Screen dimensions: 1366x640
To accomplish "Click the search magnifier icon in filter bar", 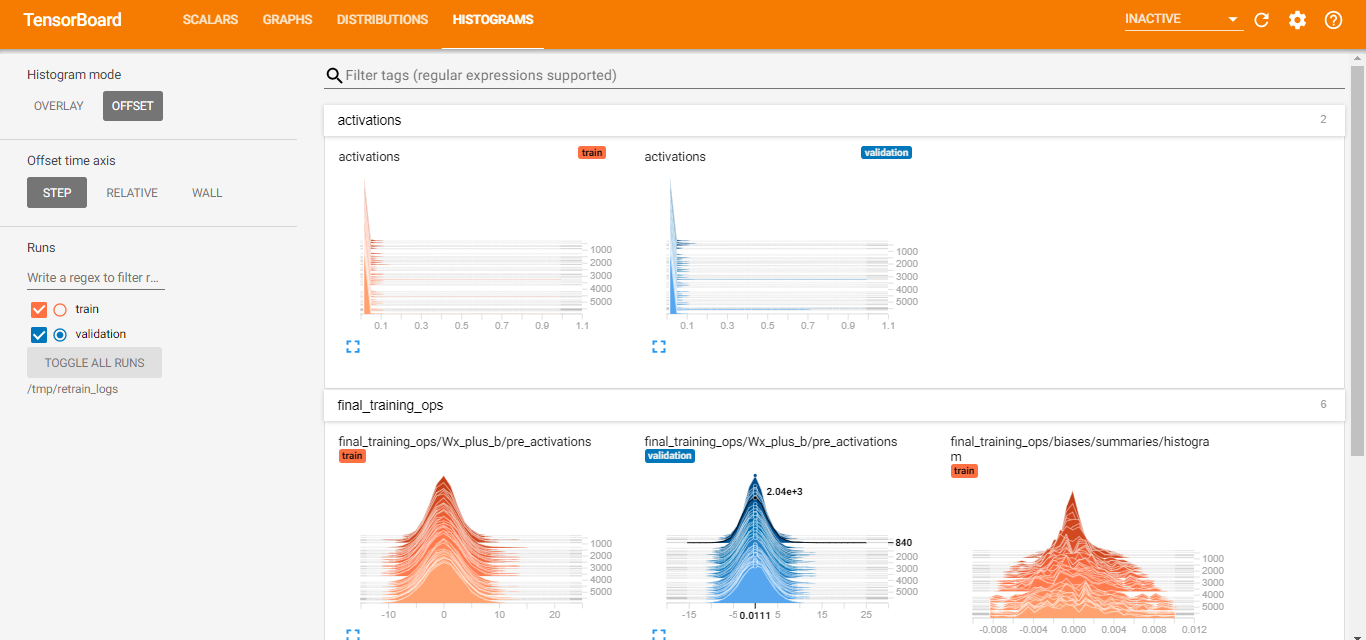I will (x=334, y=76).
